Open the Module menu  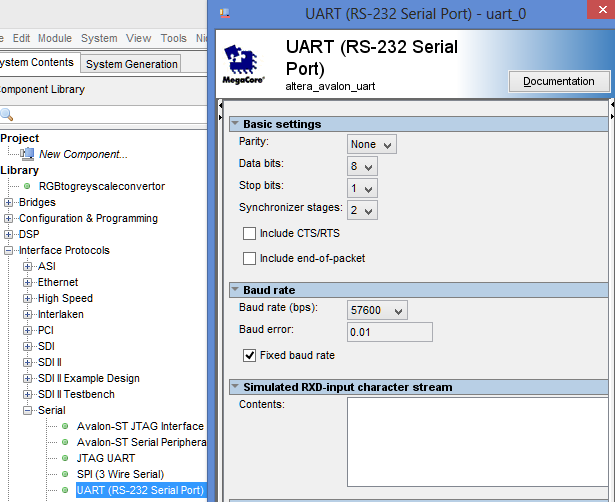55,38
